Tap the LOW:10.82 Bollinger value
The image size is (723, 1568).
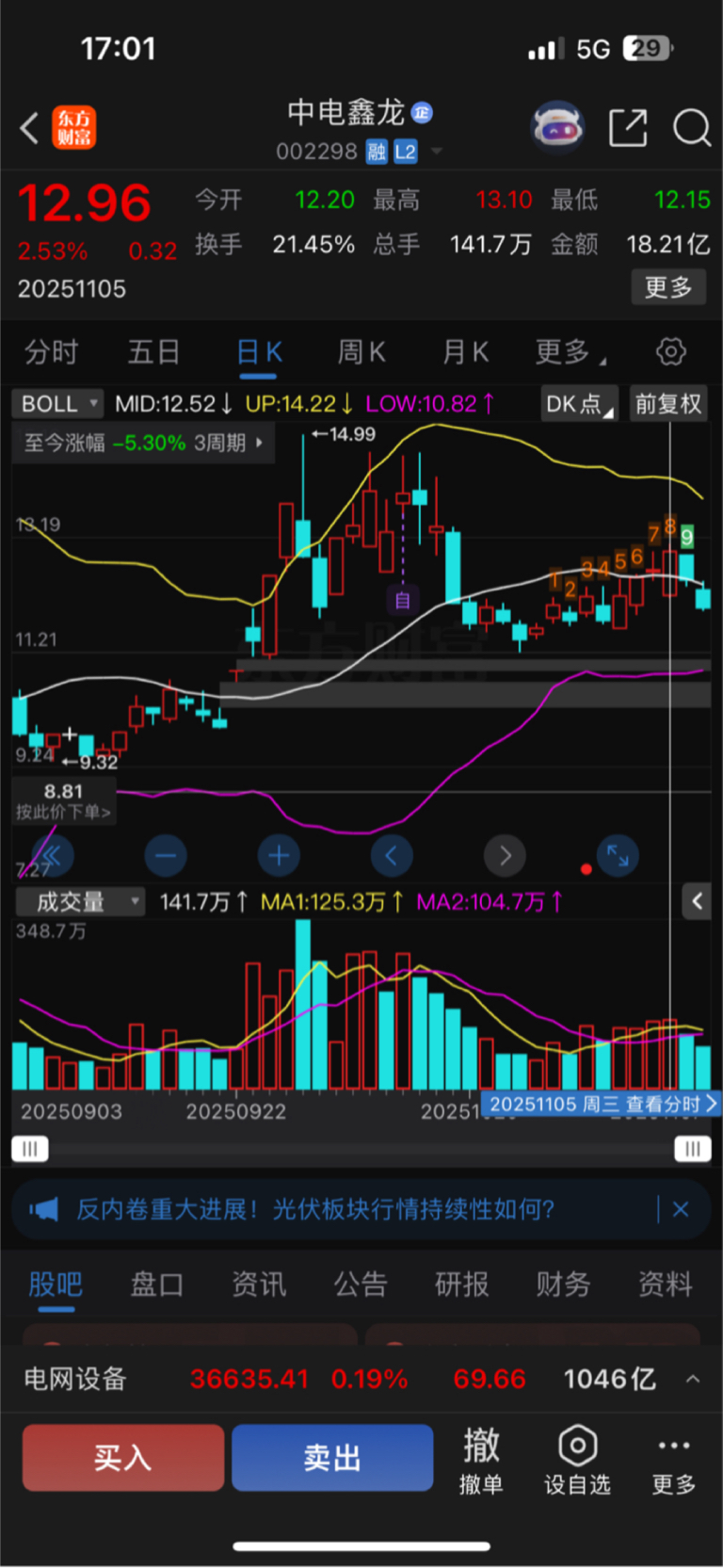tap(430, 404)
